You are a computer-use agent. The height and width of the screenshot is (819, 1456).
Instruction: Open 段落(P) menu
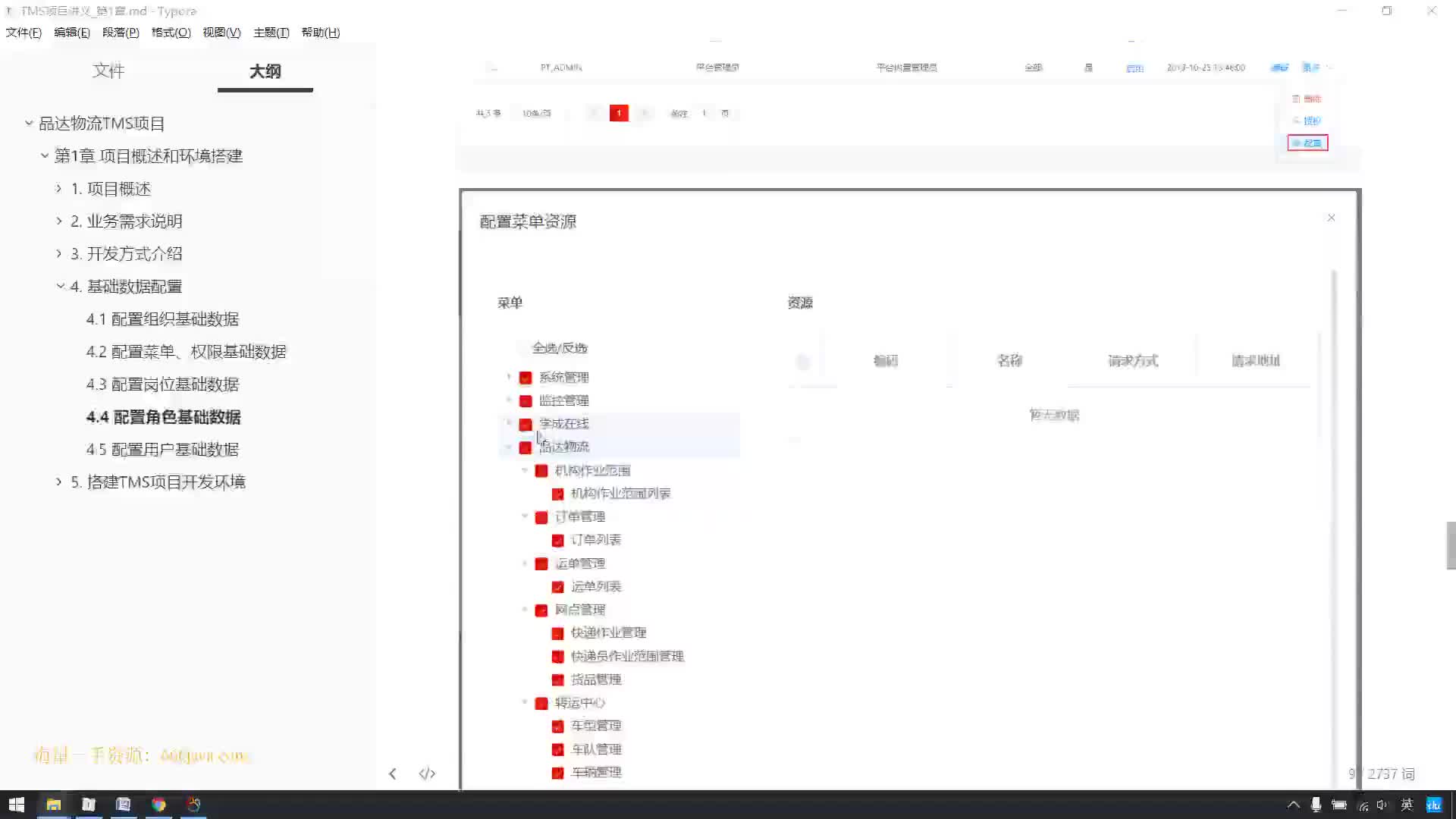coord(121,33)
